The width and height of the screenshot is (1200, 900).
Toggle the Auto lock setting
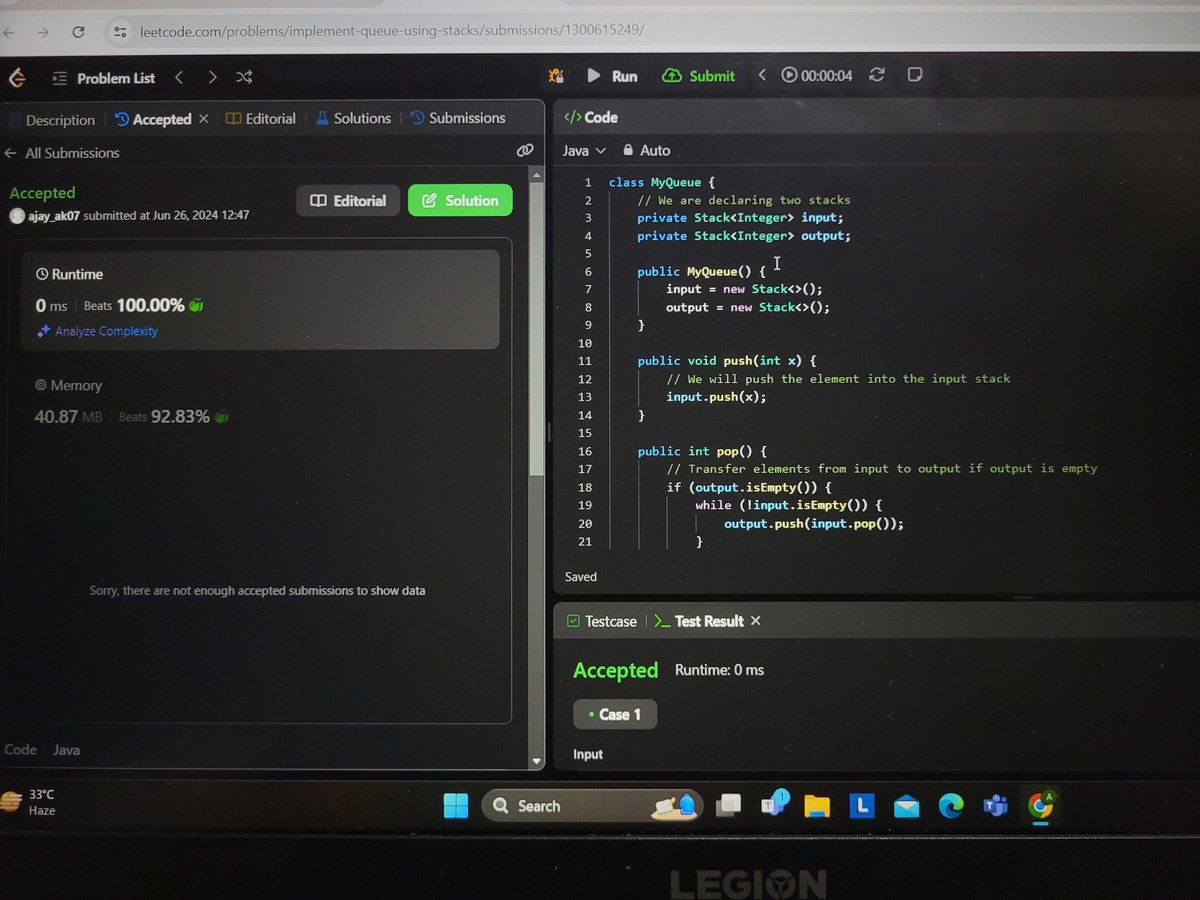pyautogui.click(x=646, y=150)
